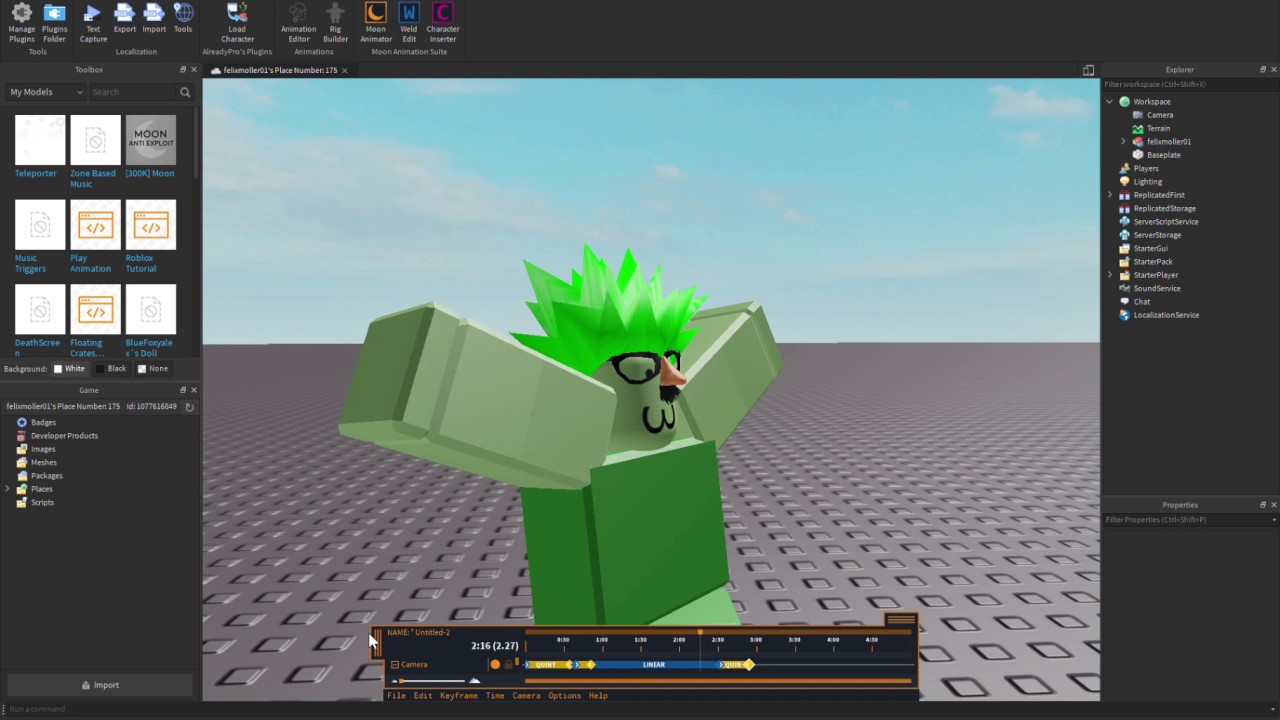The width and height of the screenshot is (1280, 720).
Task: Start Text Capture for localization
Action: [93, 22]
